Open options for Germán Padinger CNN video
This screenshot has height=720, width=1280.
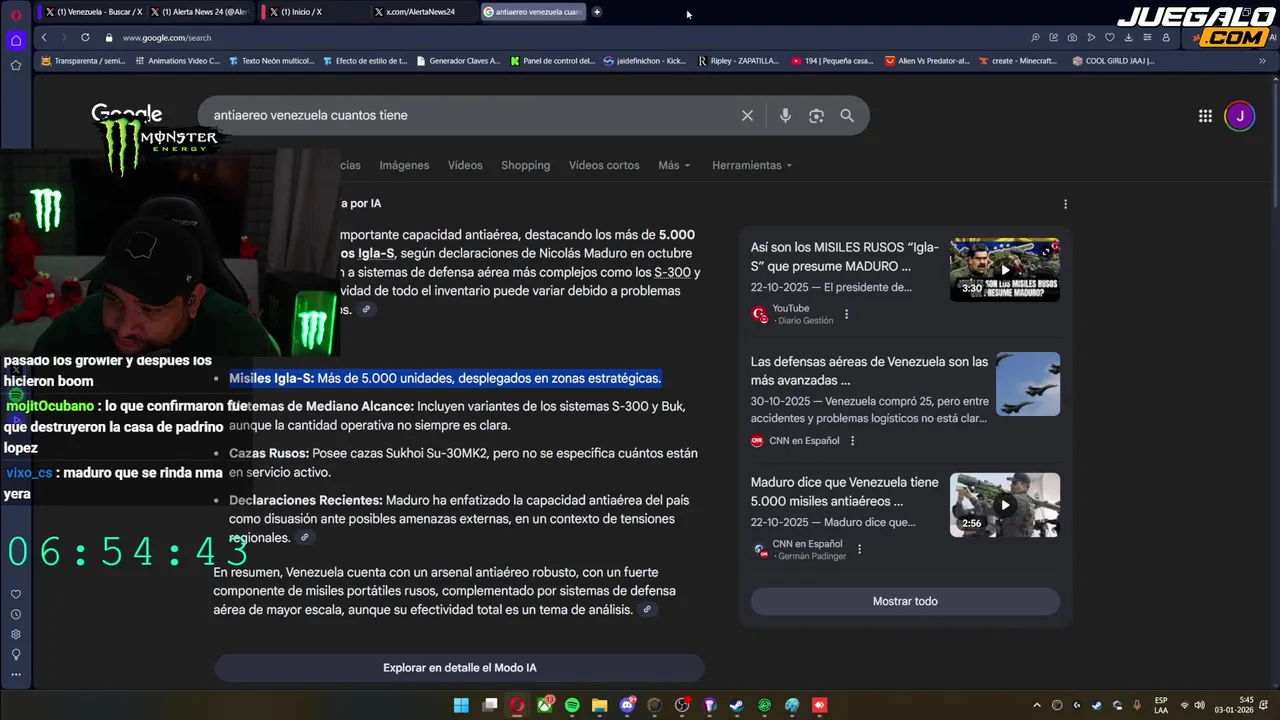859,549
